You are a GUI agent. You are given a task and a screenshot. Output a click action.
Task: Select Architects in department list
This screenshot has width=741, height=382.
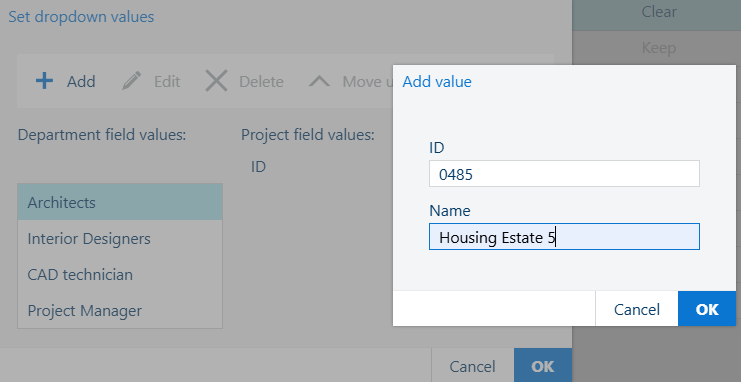click(x=120, y=202)
